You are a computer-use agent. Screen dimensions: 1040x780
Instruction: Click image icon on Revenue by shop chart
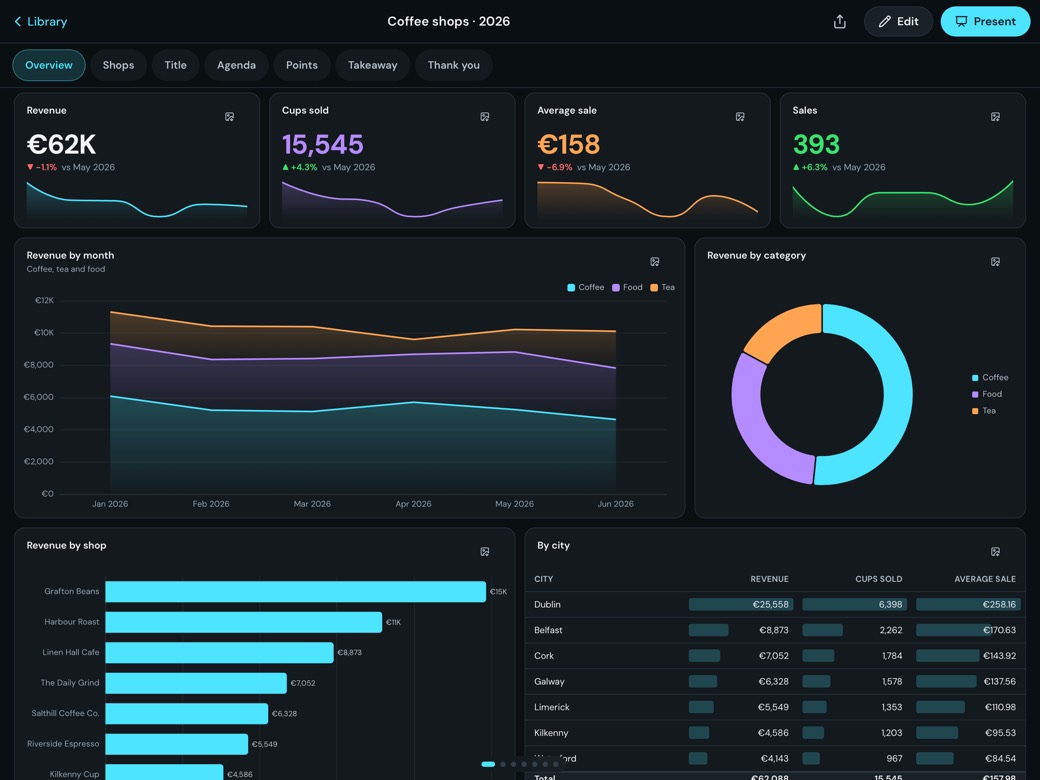point(485,552)
